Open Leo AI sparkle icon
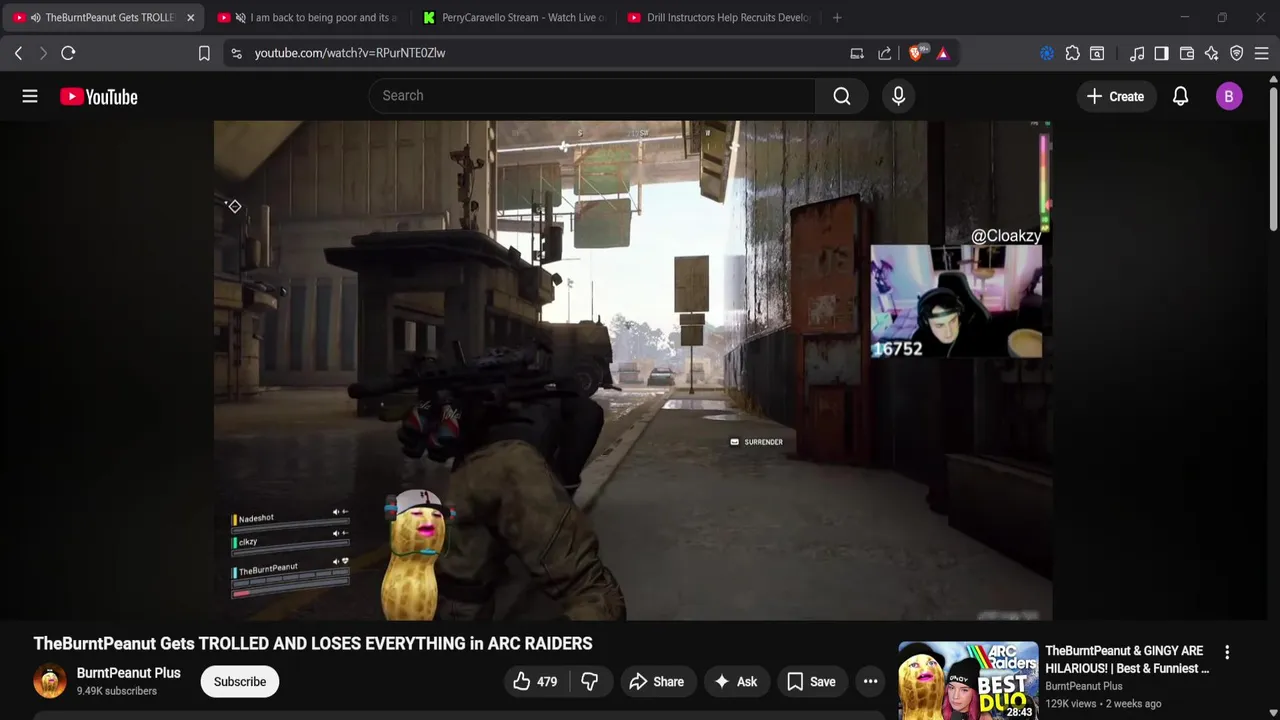This screenshot has height=720, width=1280. point(1212,53)
